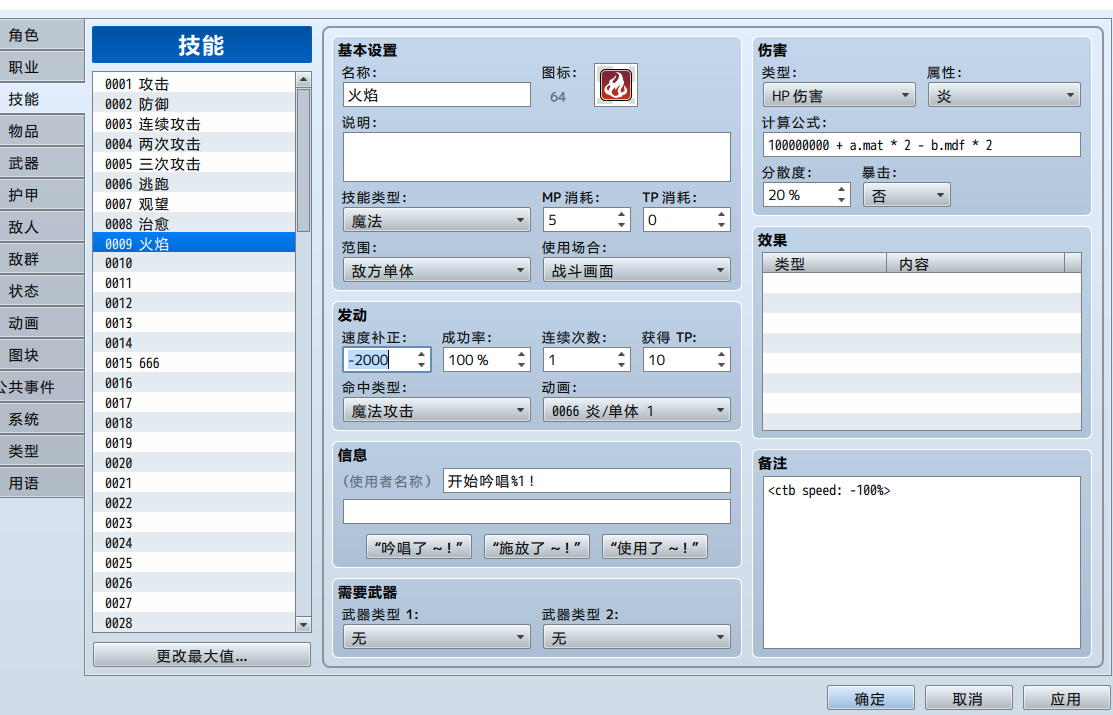
Task: Increase 分散度 with the up arrow
Action: point(841,189)
